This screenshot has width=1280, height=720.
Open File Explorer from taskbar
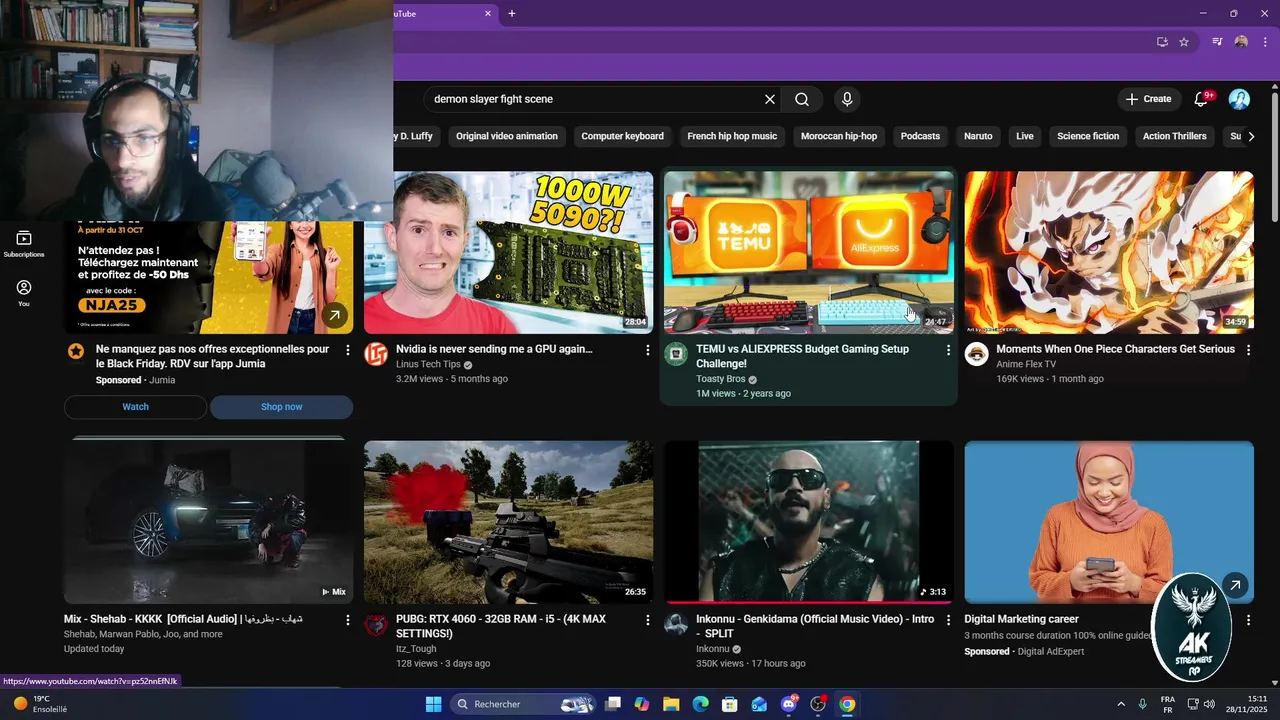tap(671, 704)
